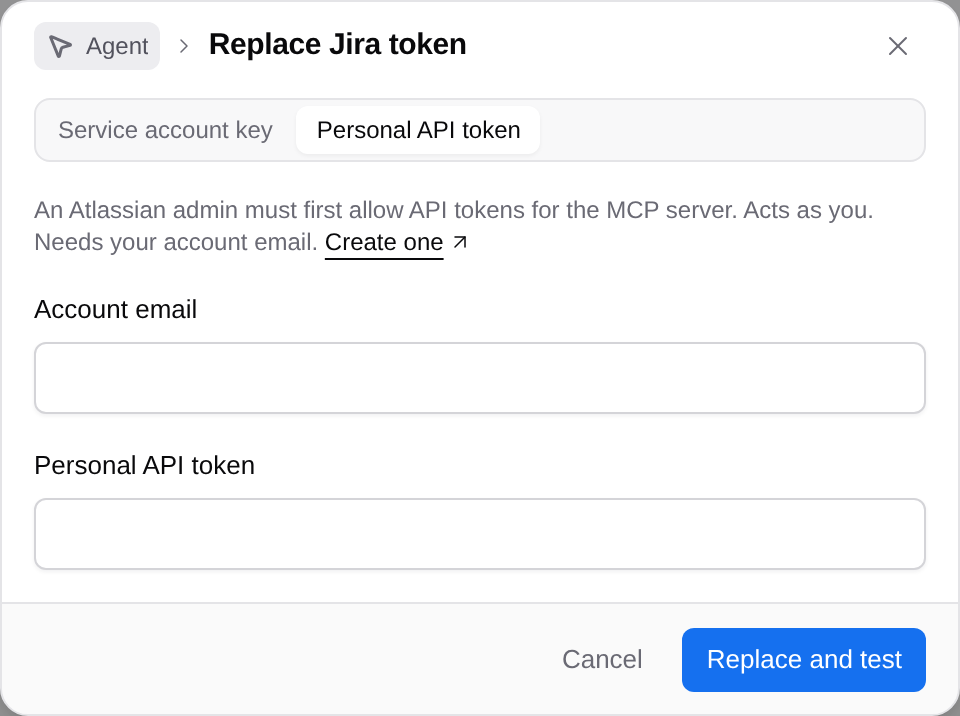Close the Replace Jira token dialog
This screenshot has width=960, height=716.
898,46
